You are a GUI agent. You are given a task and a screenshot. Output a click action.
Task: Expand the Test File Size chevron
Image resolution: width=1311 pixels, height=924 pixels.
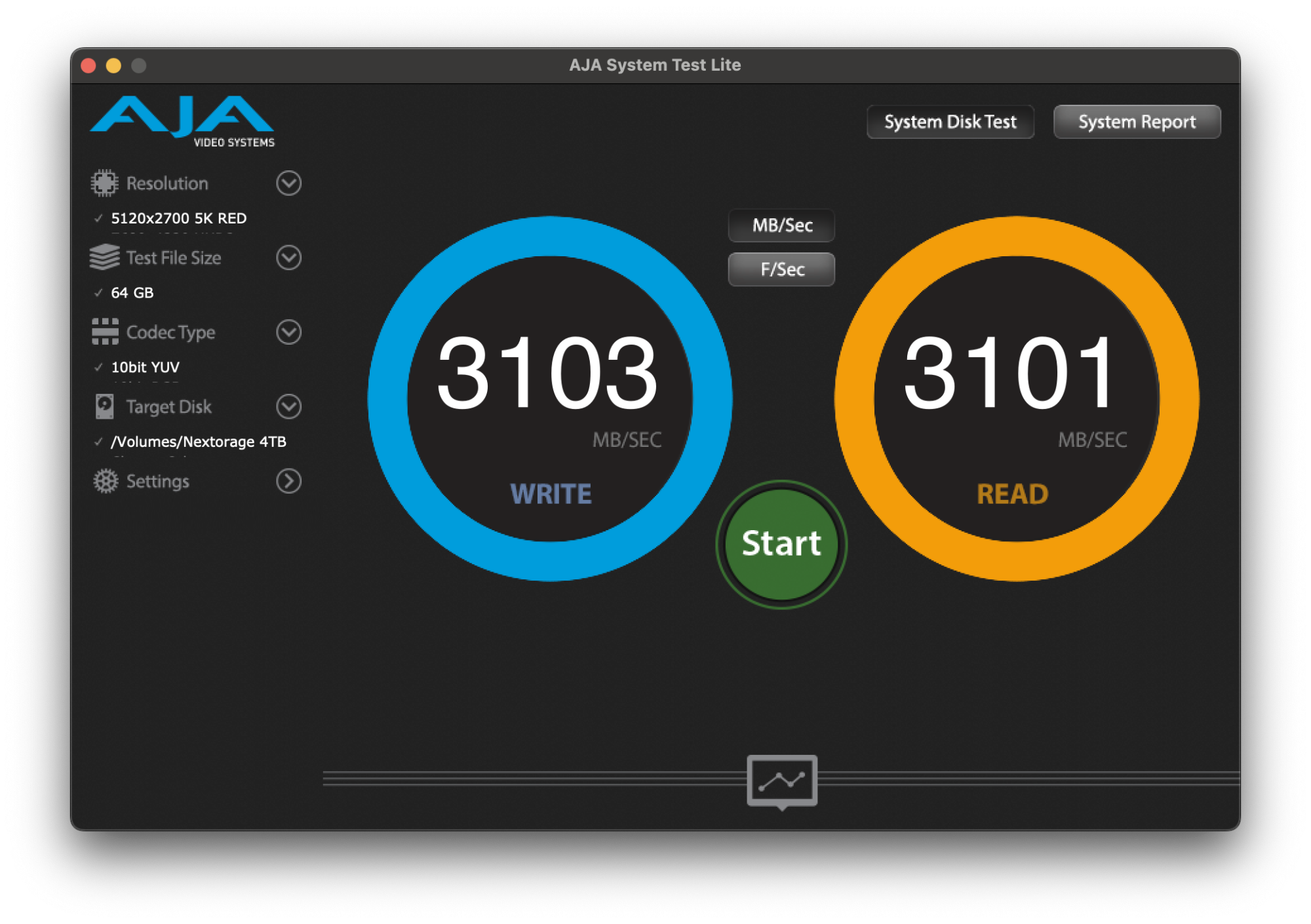click(x=288, y=258)
